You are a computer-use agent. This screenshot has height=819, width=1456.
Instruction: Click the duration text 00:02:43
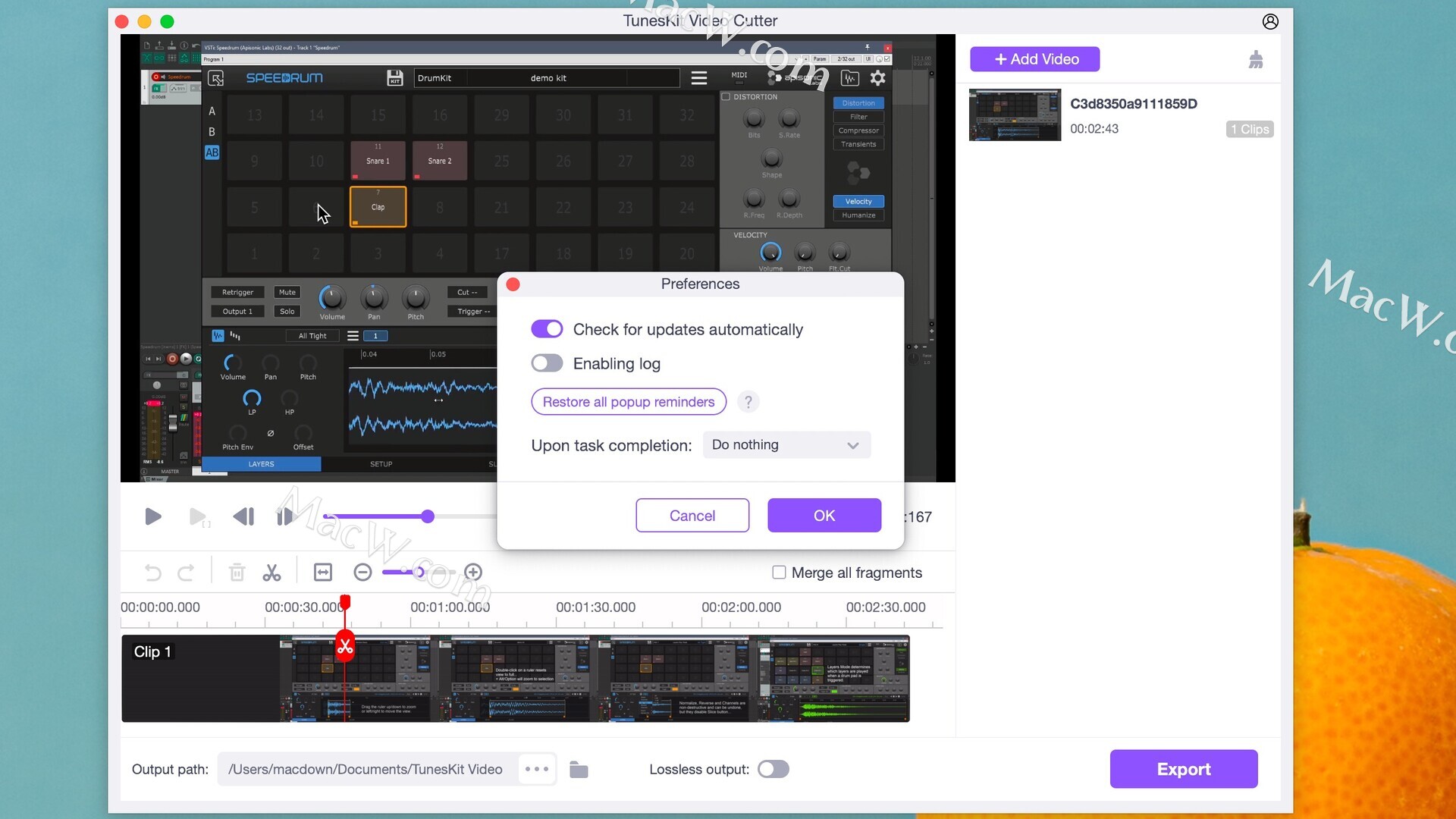pos(1094,129)
